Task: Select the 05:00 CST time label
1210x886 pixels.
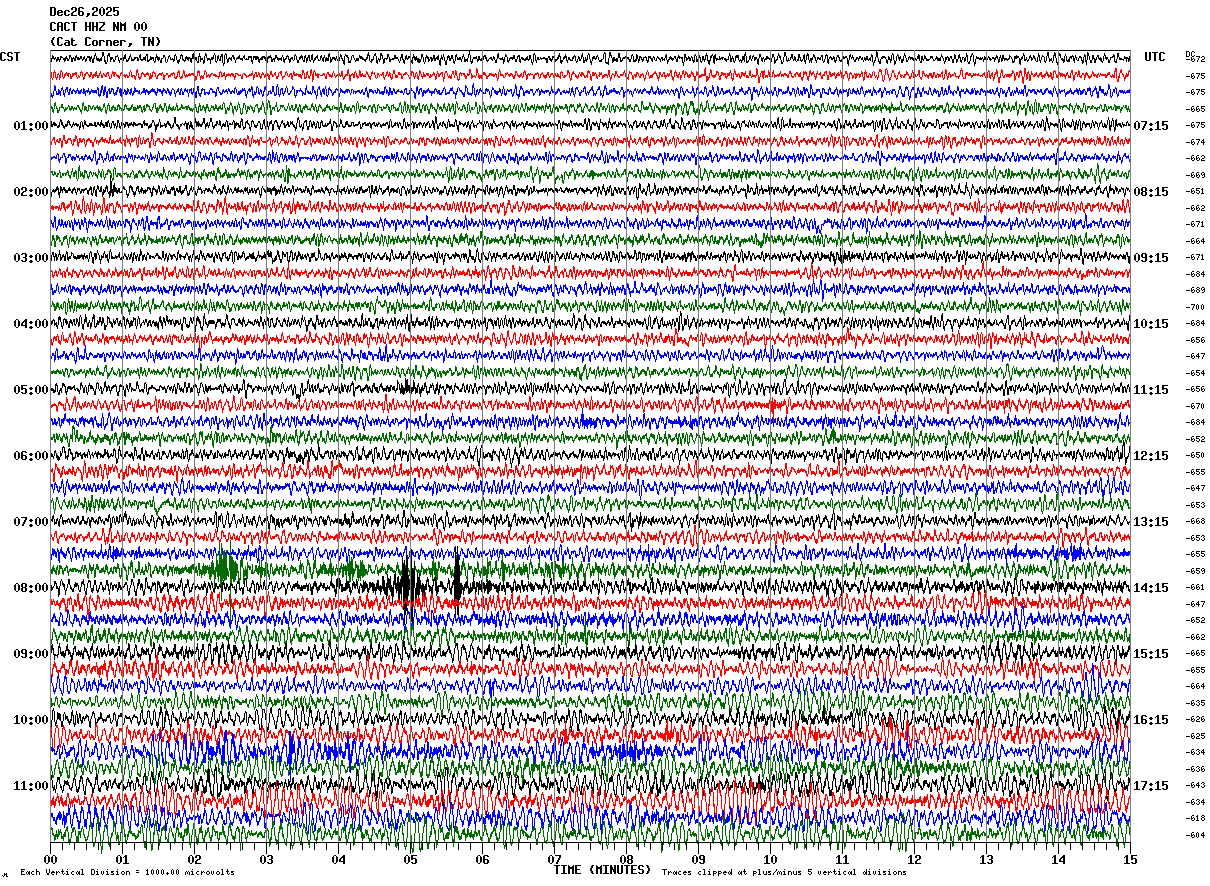Action: (31, 390)
